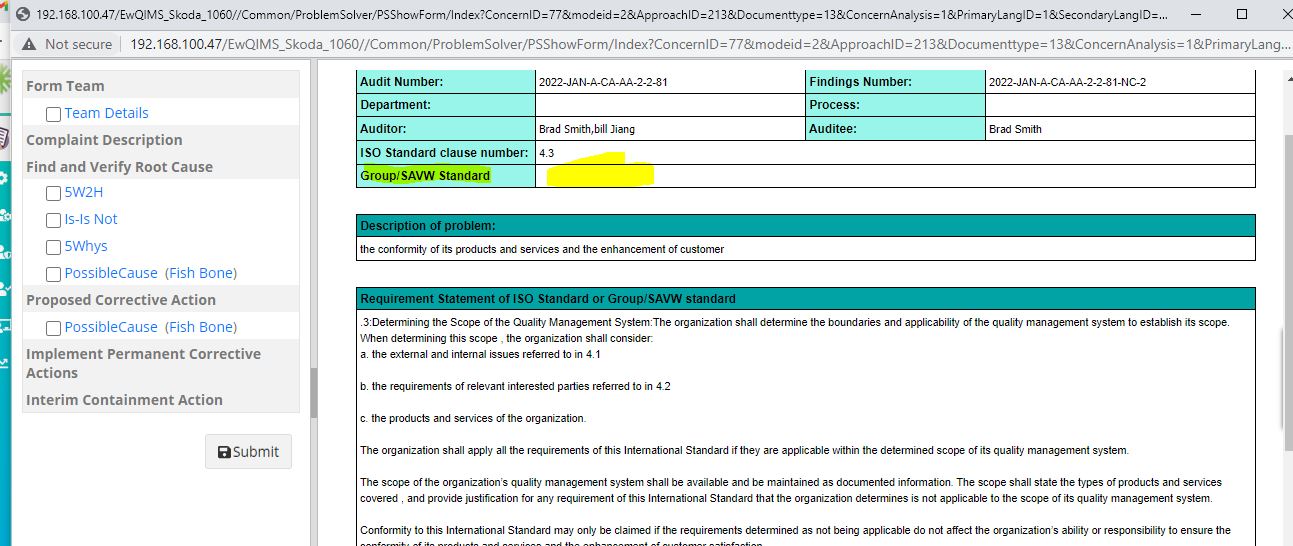1293x546 pixels.
Task: Tick PossibleCause checkbox under Proposed Corrective Action
Action: point(54,328)
